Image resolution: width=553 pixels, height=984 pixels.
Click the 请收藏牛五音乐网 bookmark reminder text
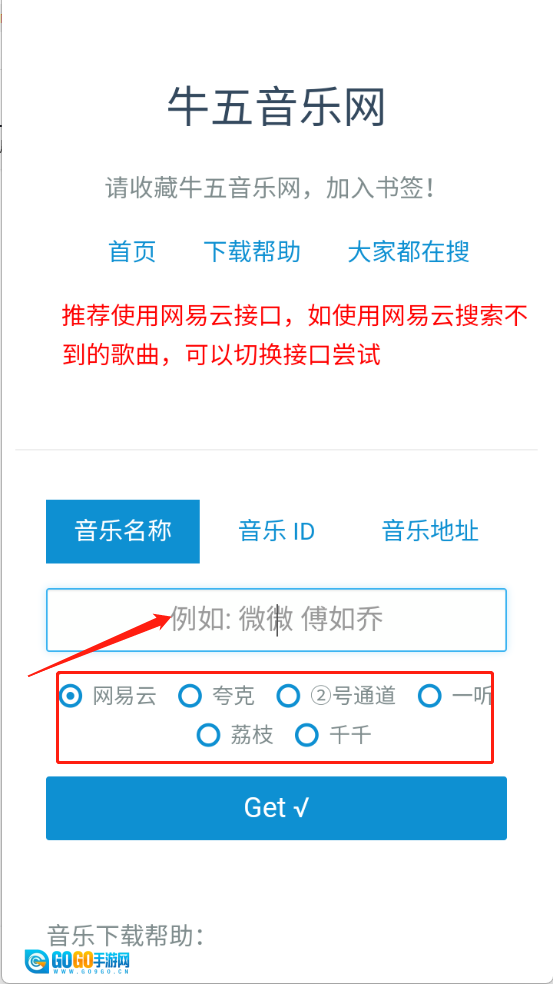[270, 188]
